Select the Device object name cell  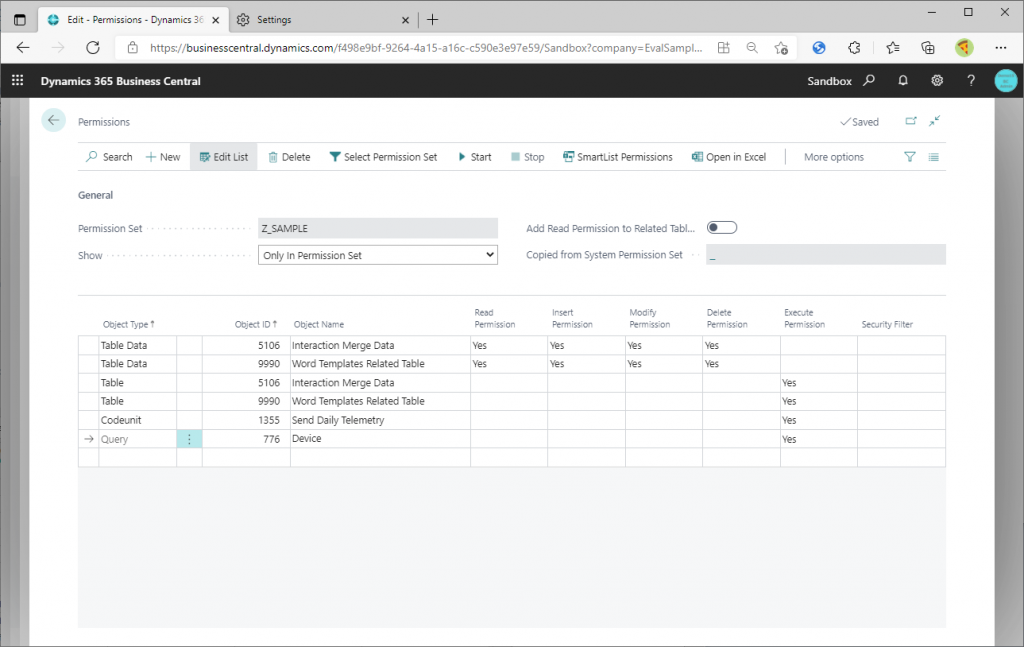coord(380,439)
